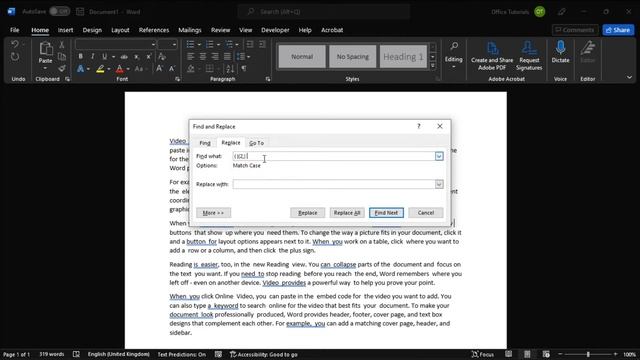
Task: Expand the Replace with history dropdown
Action: coord(439,184)
